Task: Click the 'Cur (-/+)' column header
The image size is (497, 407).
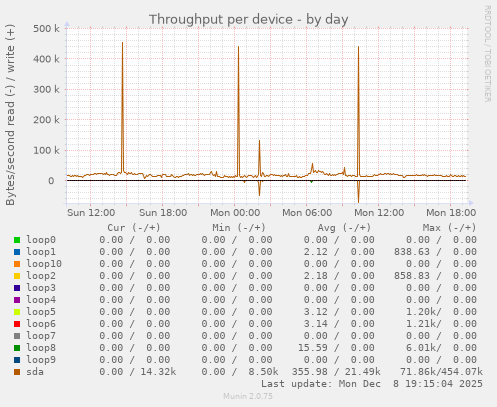Action: pos(134,228)
